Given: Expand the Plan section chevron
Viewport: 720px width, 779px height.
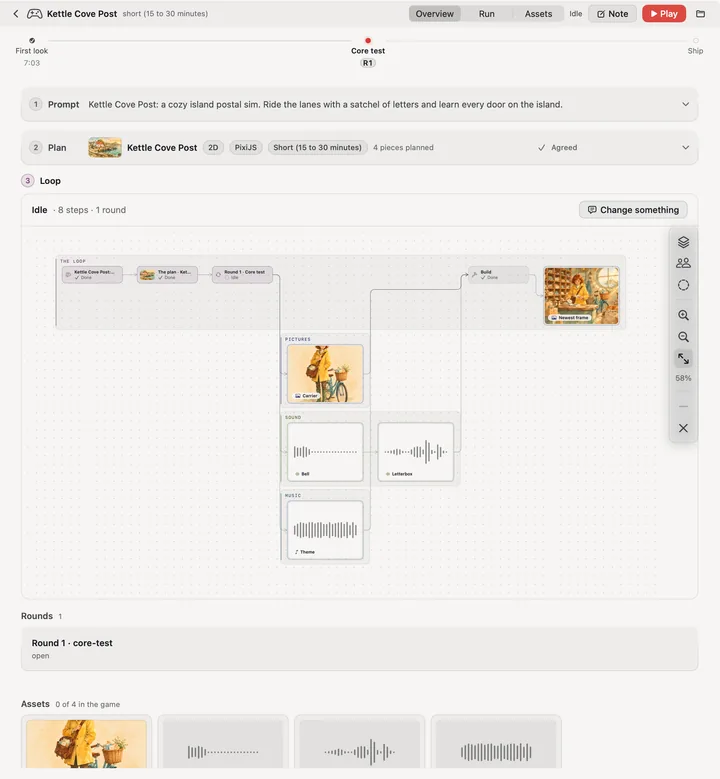Looking at the screenshot, I should click(x=685, y=148).
